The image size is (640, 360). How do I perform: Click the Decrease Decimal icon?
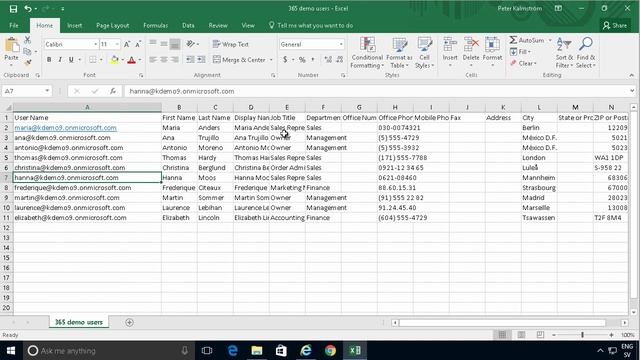[x=340, y=60]
